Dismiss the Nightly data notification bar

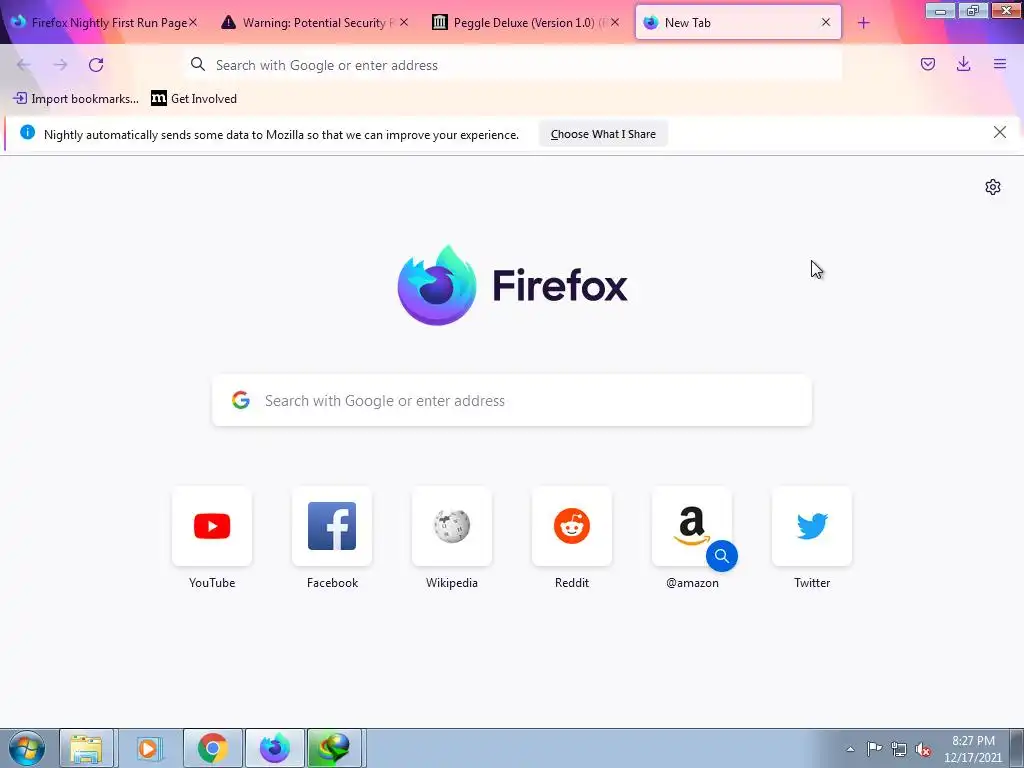point(999,133)
